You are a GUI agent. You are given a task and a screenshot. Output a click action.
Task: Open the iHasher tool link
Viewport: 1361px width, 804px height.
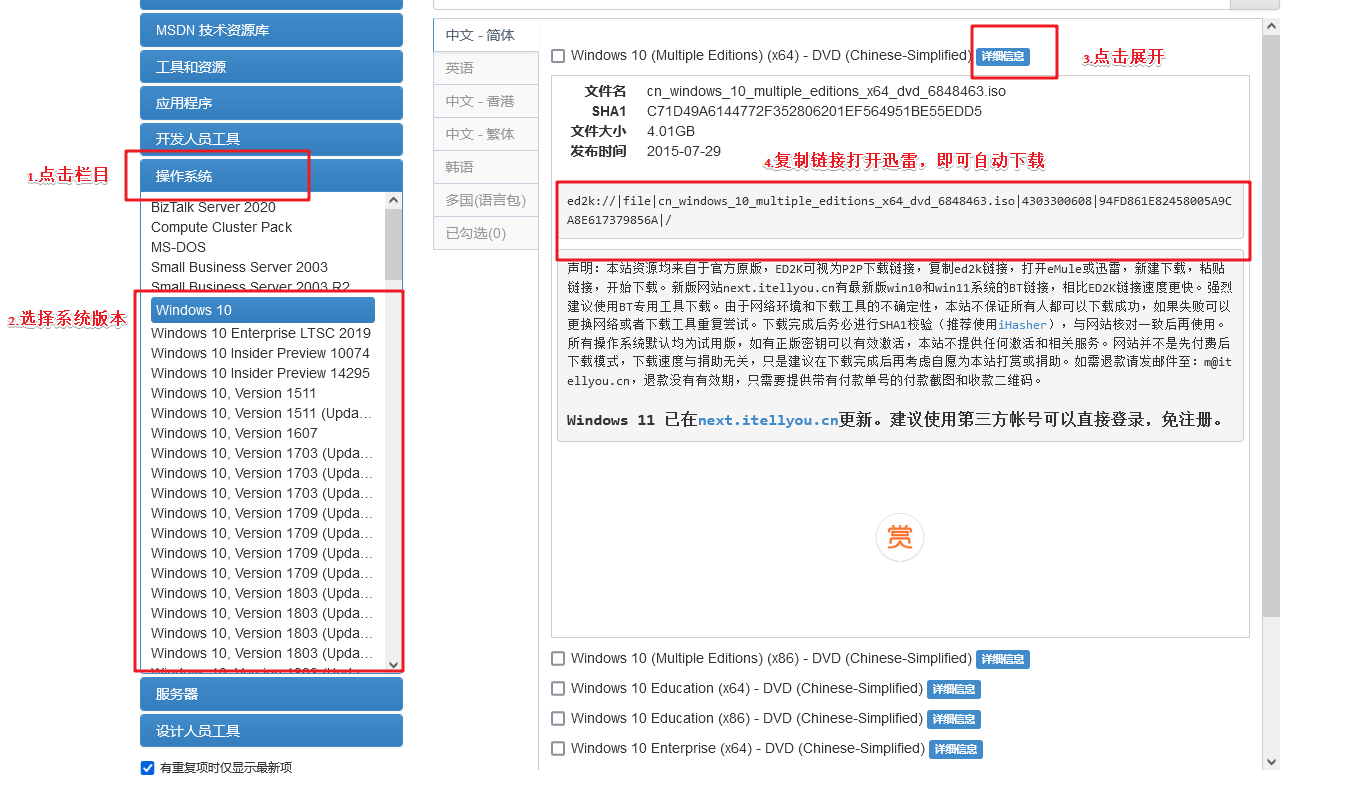(x=1021, y=325)
